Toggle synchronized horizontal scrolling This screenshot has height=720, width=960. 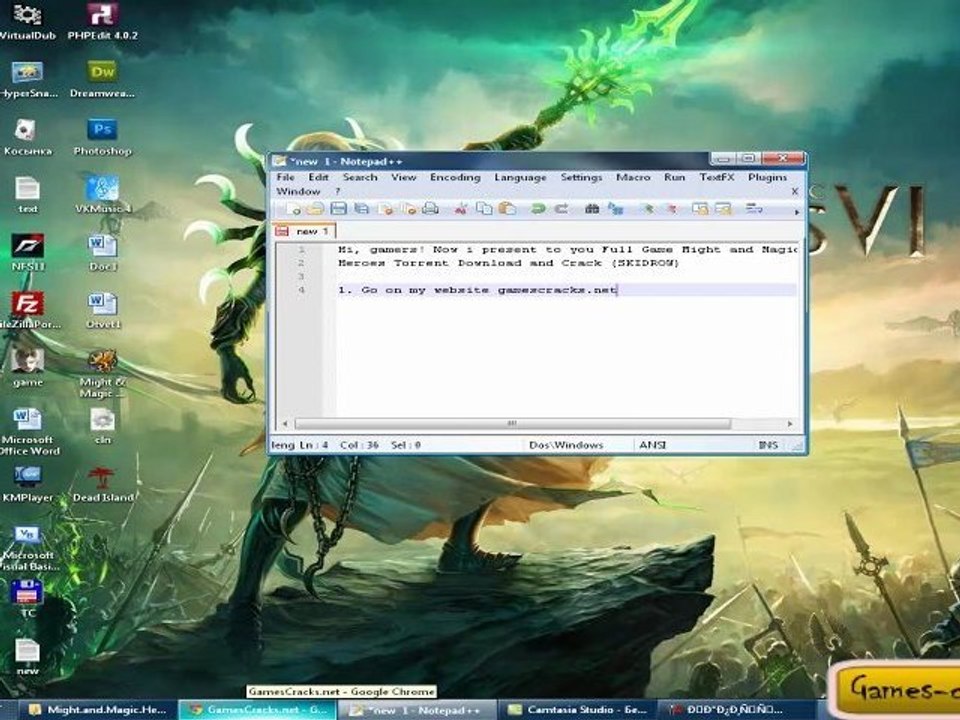coord(723,209)
